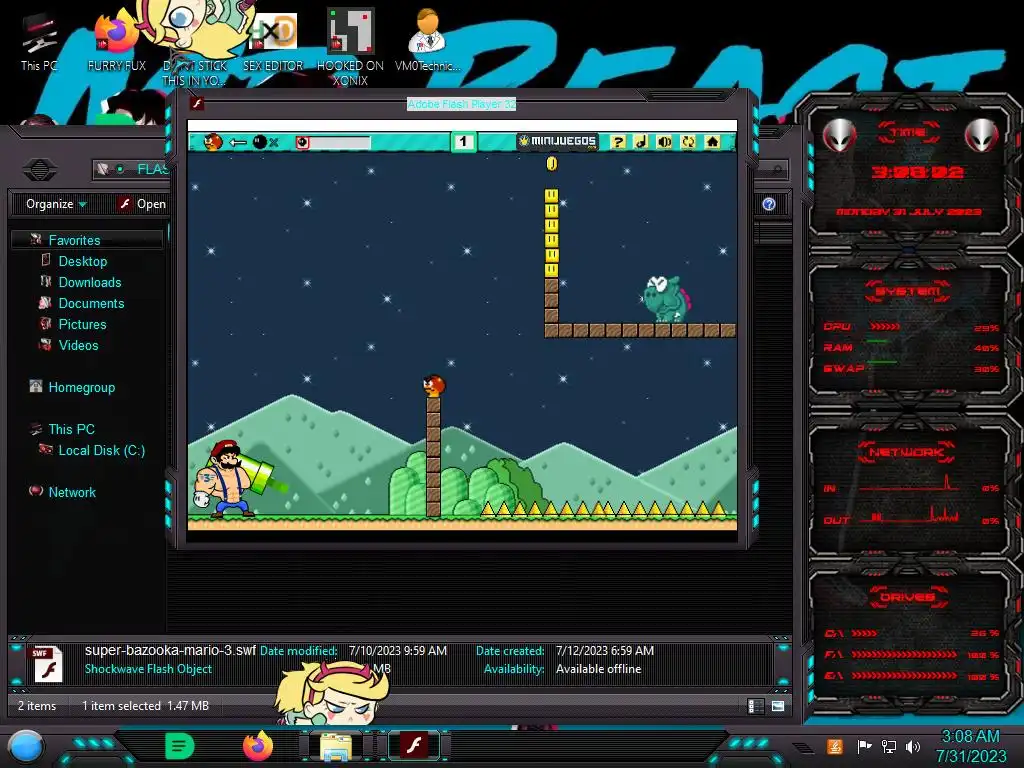
Task: Click super-bazooka-mario-3.swf file name
Action: tap(170, 650)
